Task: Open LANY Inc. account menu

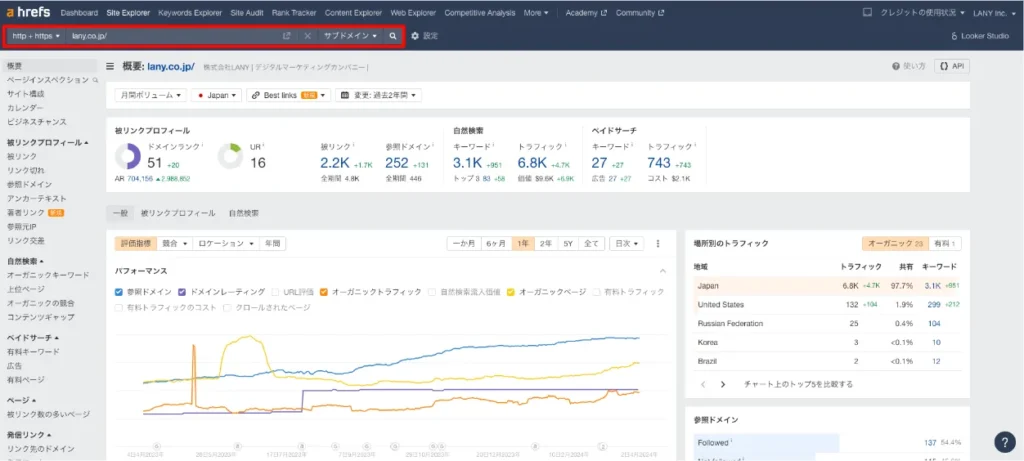Action: [x=995, y=12]
